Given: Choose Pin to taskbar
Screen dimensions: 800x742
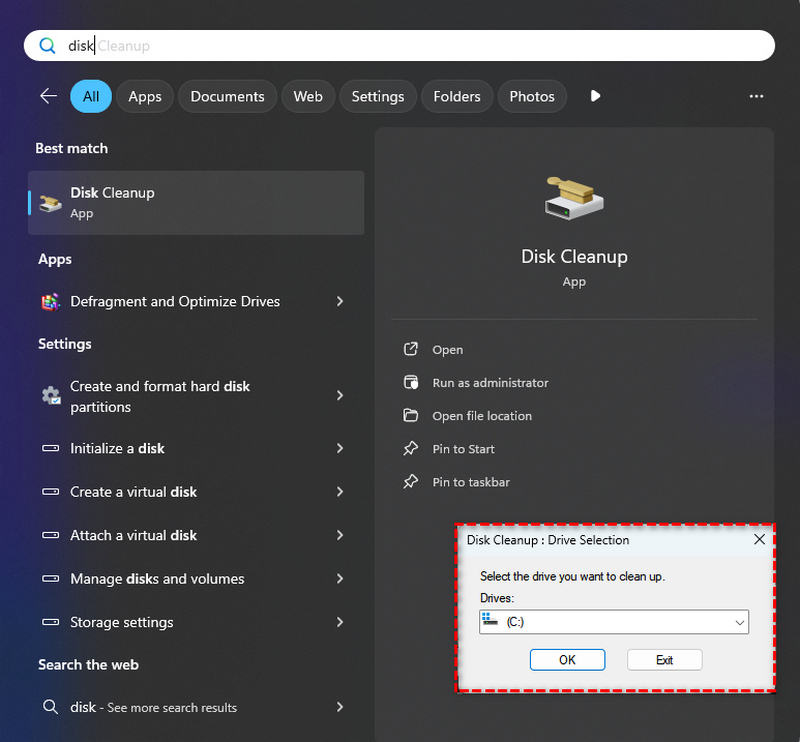Looking at the screenshot, I should pos(471,482).
